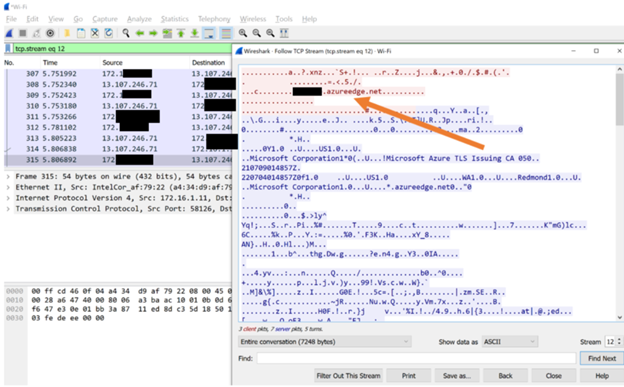Select packet 307 in the list
This screenshot has width=624, height=387.
(118, 74)
